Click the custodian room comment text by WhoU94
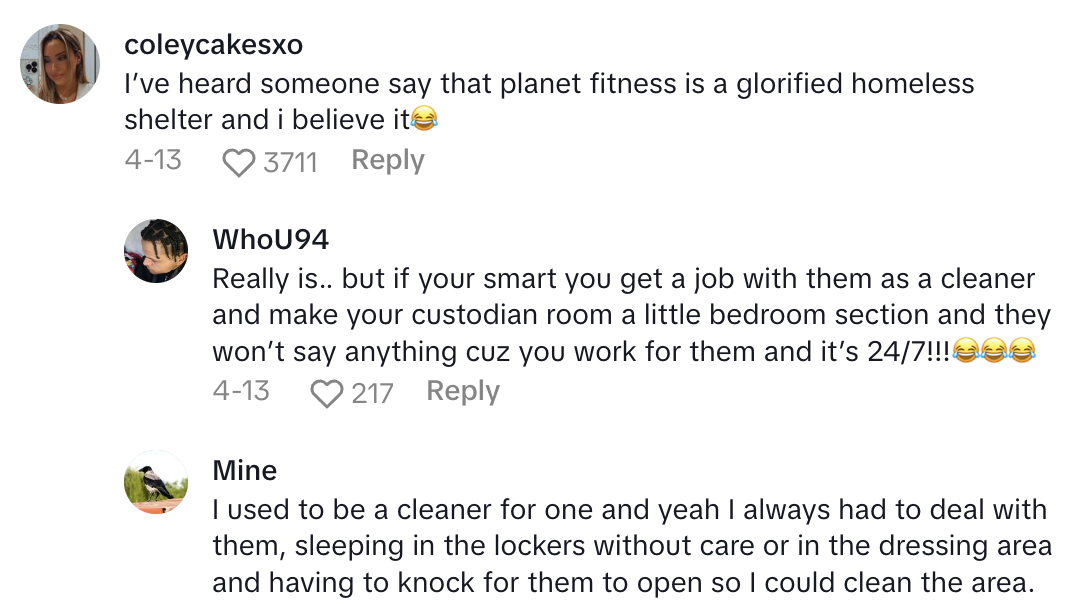The width and height of the screenshot is (1080, 608). click(630, 315)
